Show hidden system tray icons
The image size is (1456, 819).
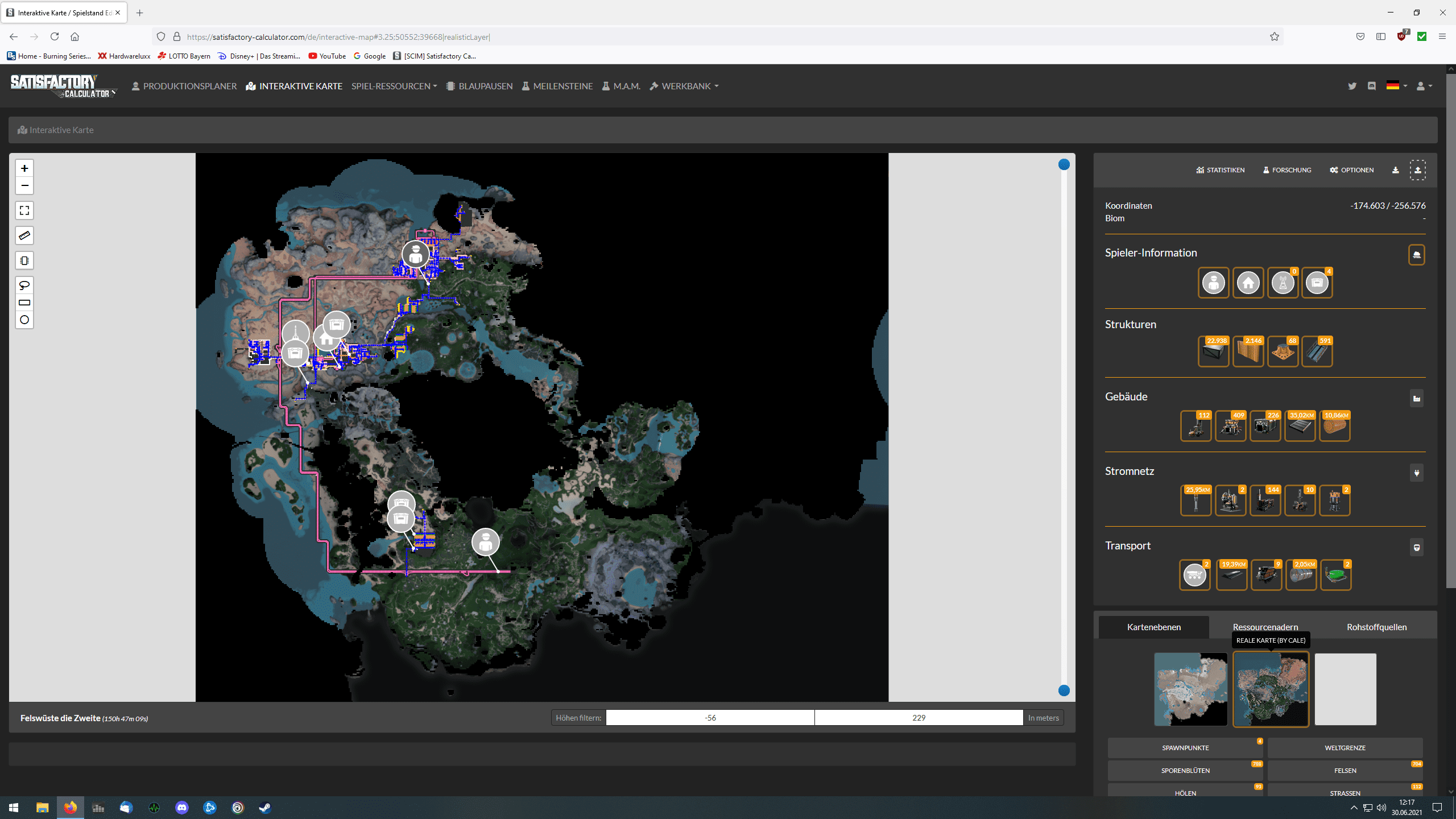click(x=1354, y=808)
